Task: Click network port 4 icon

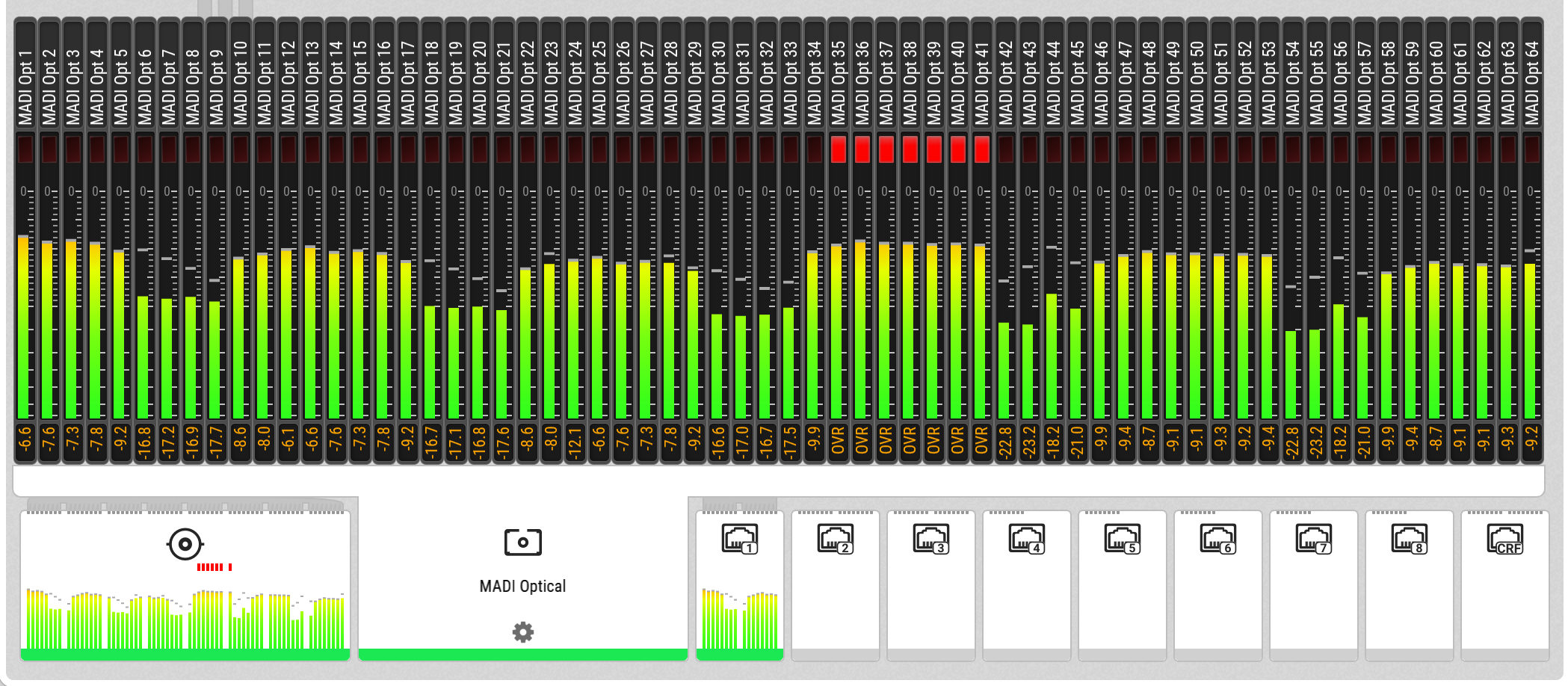Action: click(x=1026, y=539)
